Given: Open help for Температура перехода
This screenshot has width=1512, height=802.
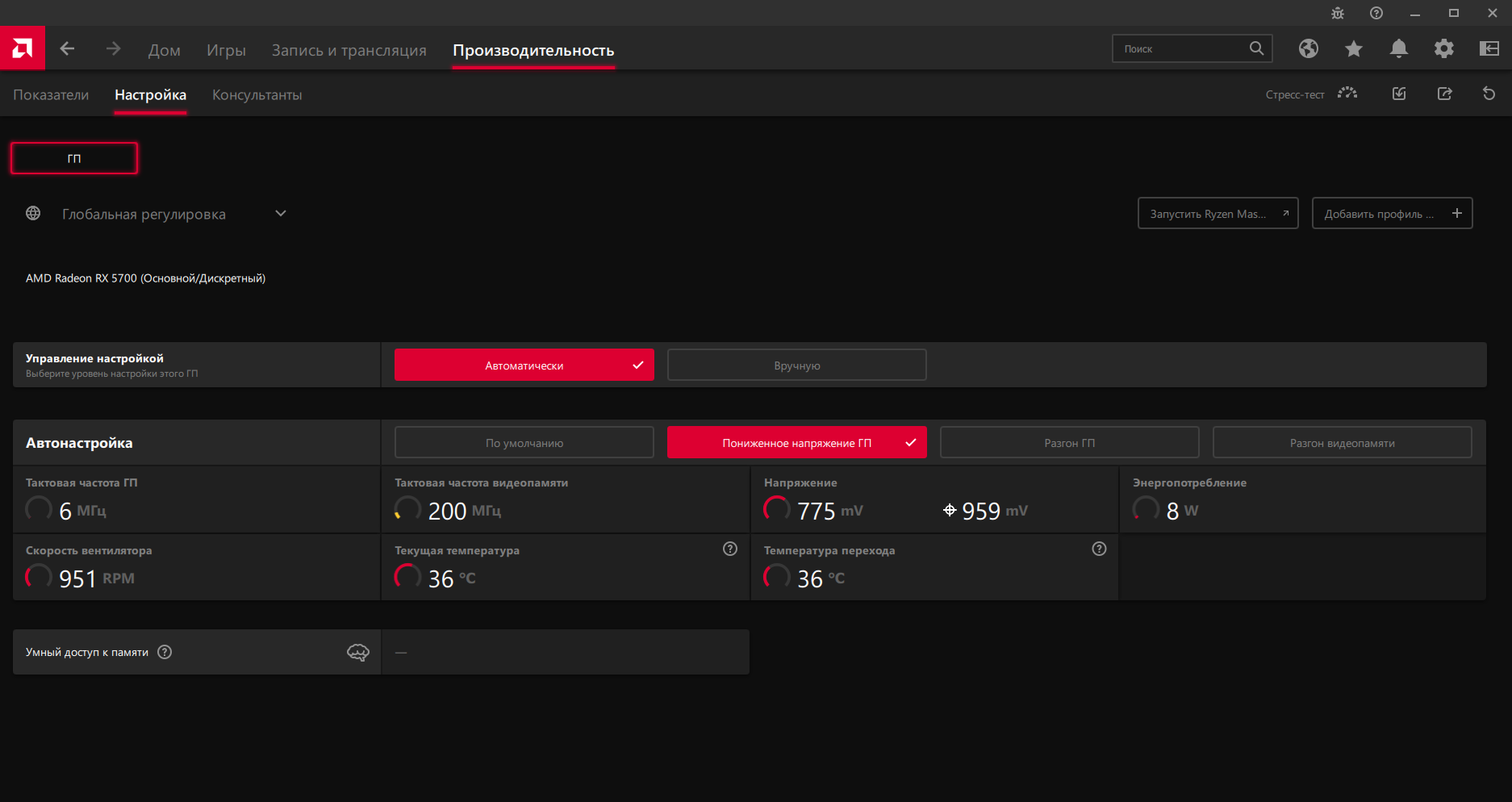Looking at the screenshot, I should coord(1099,549).
